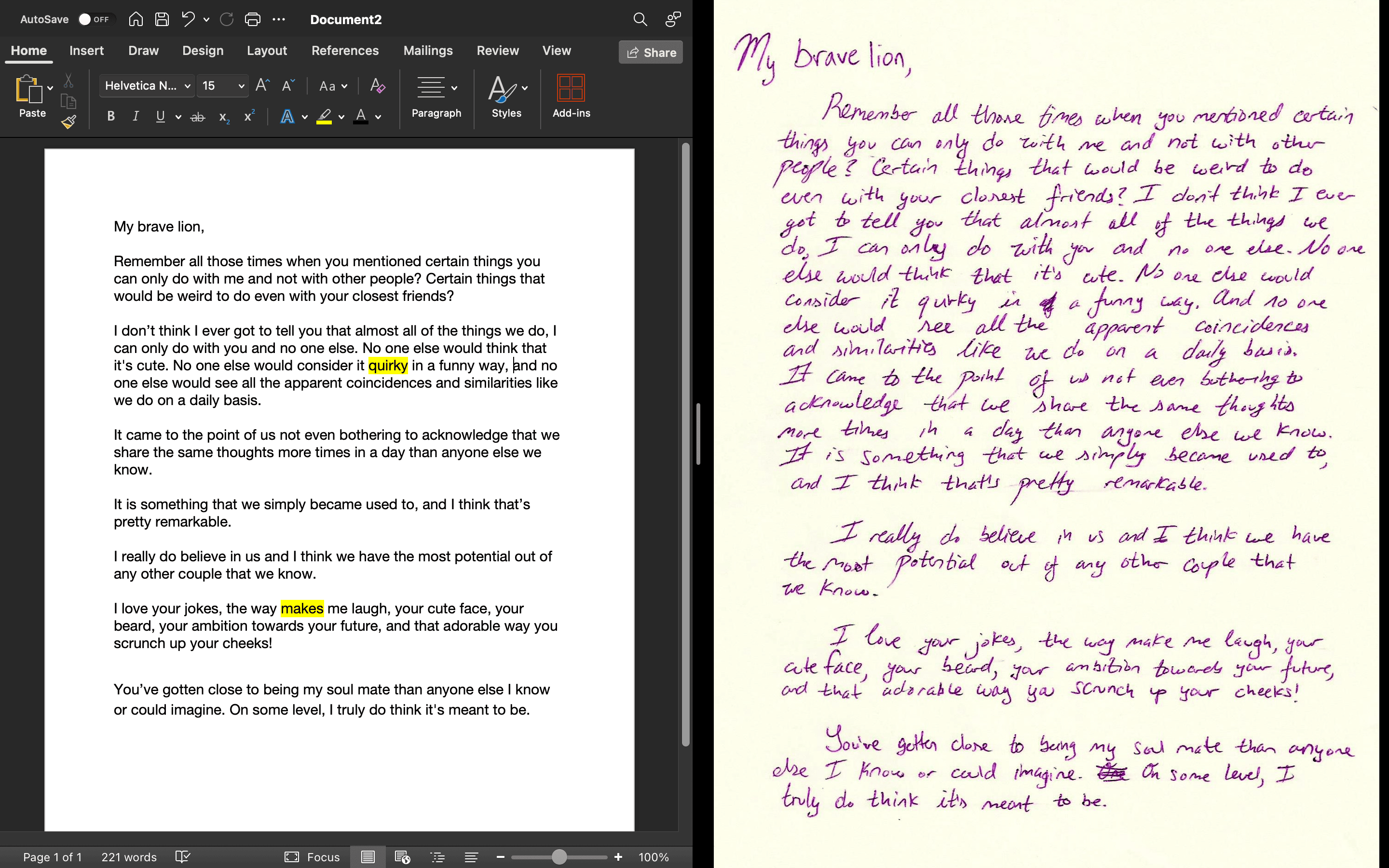The height and width of the screenshot is (868, 1389).
Task: Click the Format Painter brush icon
Action: (69, 121)
